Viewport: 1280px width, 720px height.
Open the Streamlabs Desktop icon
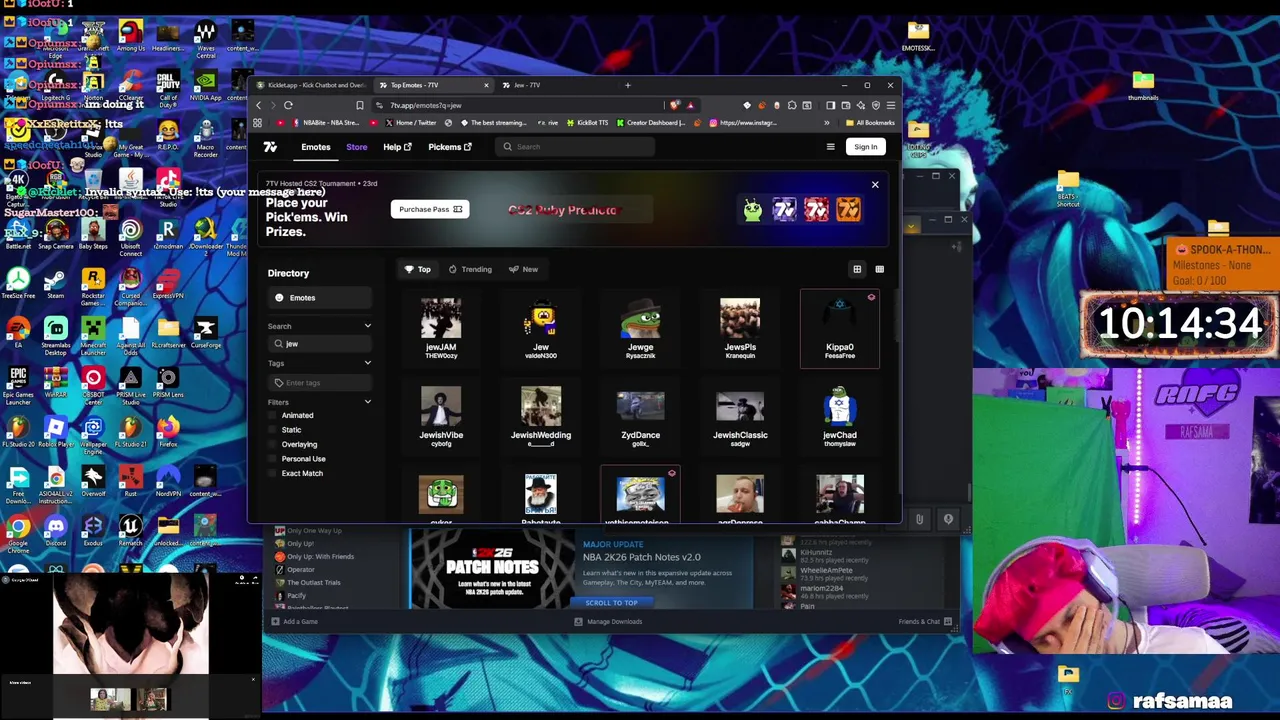pos(56,336)
